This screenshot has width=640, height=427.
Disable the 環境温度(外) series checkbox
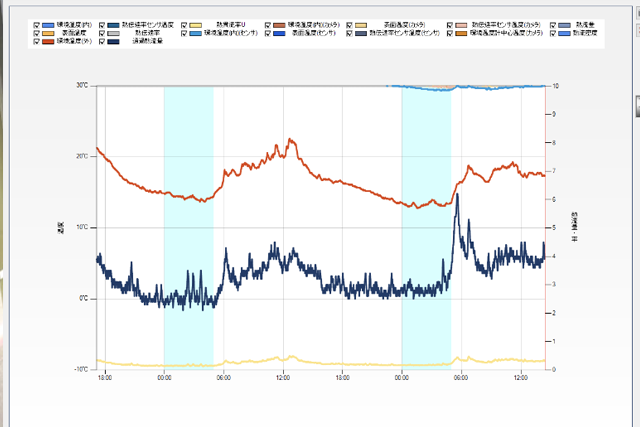[x=37, y=42]
